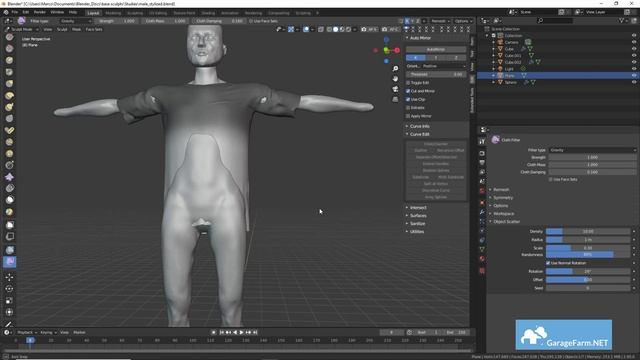
Task: Hide the Light object in outliner
Action: pyautogui.click(x=634, y=69)
